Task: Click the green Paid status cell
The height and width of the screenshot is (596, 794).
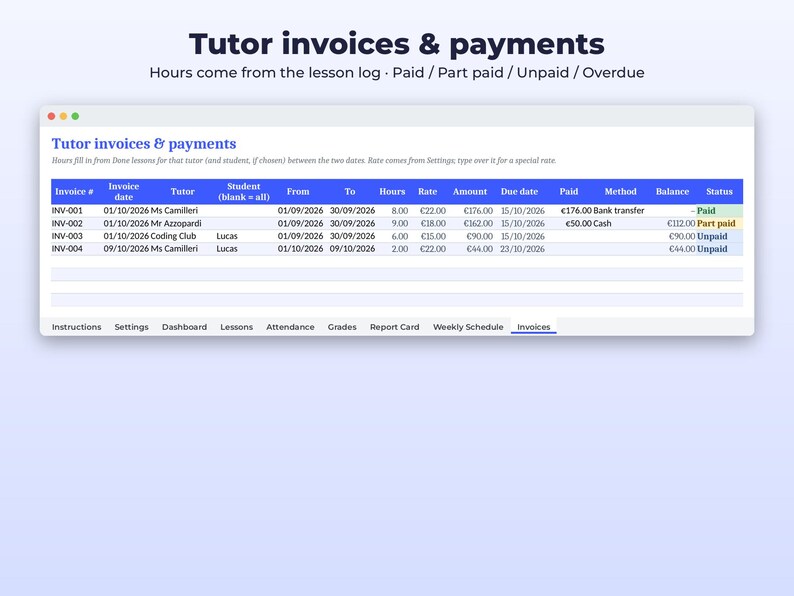Action: pyautogui.click(x=720, y=211)
